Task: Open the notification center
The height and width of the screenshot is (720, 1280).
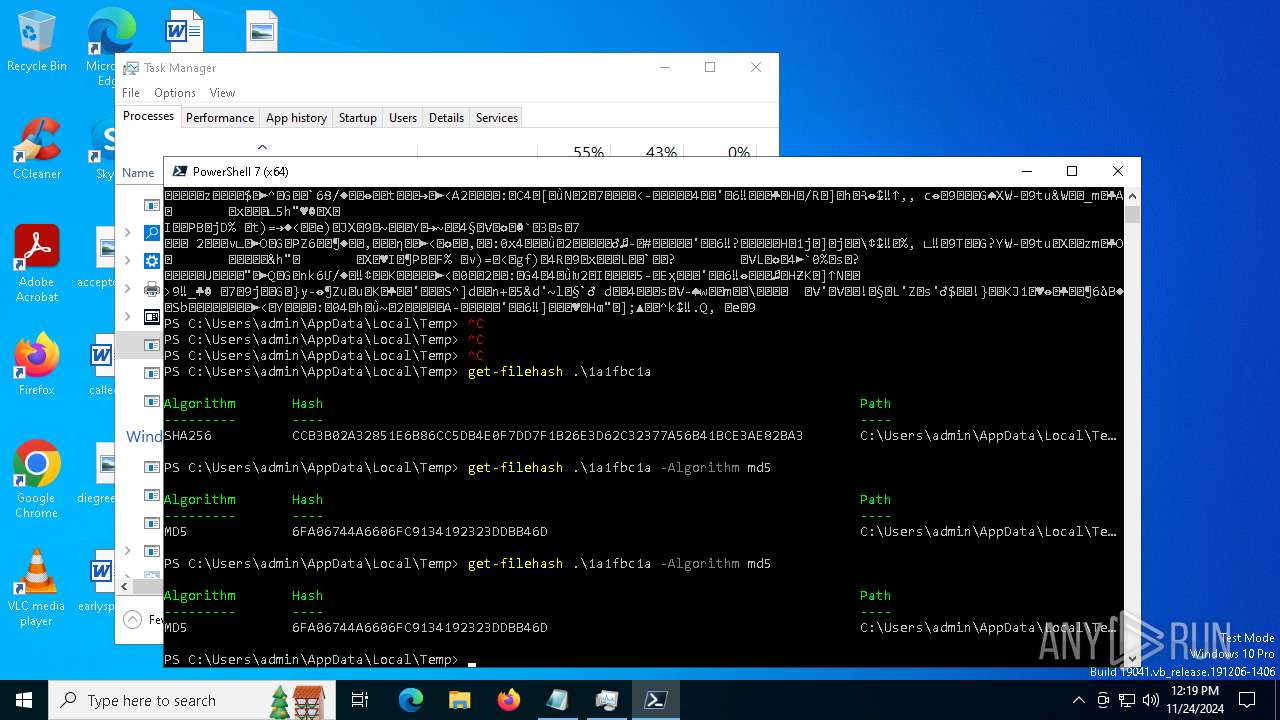Action: tap(1246, 700)
